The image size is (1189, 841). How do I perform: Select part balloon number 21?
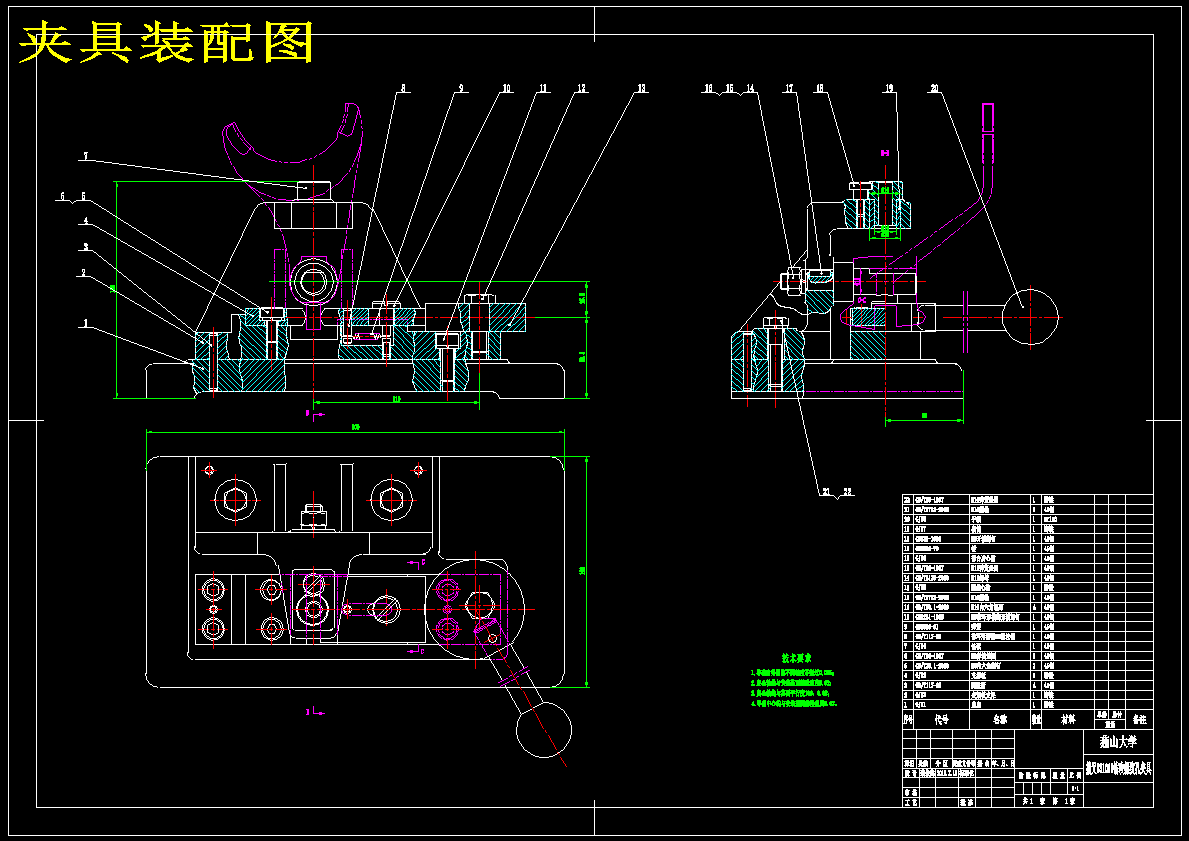[826, 492]
